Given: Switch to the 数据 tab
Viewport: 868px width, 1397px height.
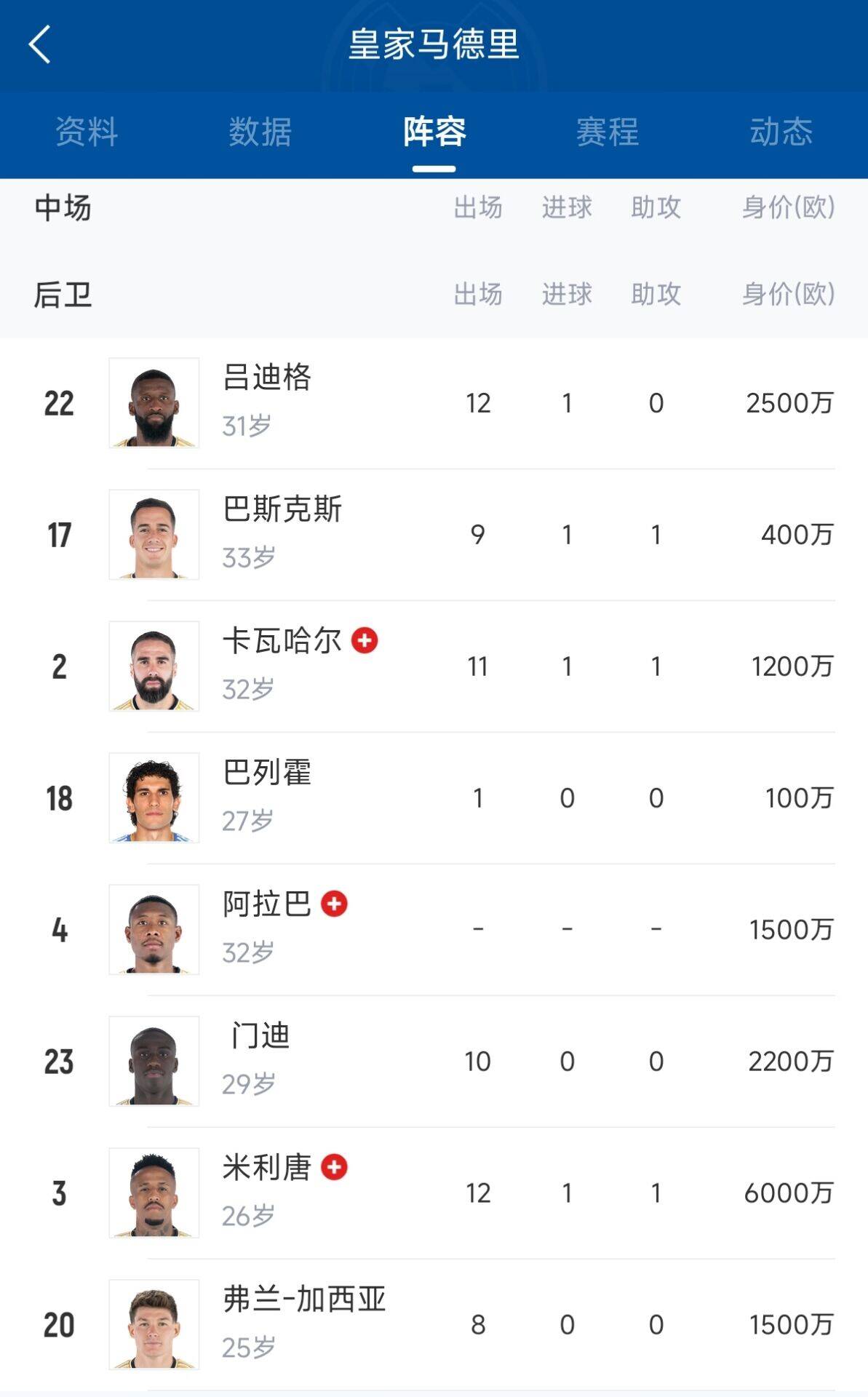Looking at the screenshot, I should 260,132.
